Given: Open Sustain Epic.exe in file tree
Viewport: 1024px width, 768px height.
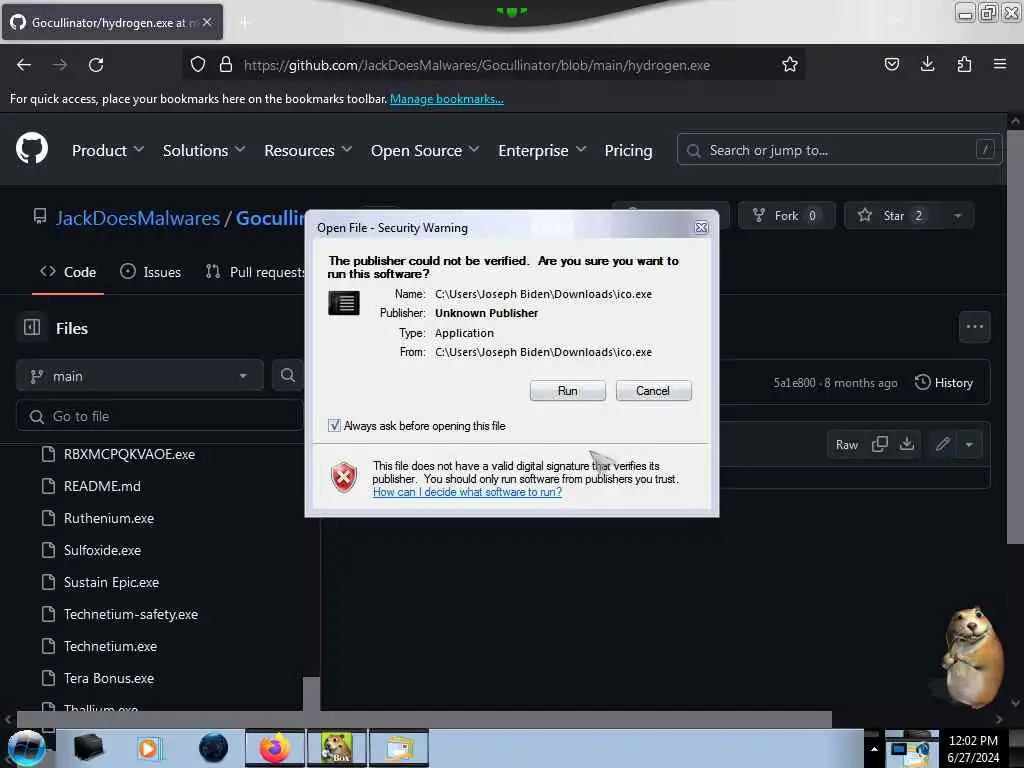Looking at the screenshot, I should 111,582.
